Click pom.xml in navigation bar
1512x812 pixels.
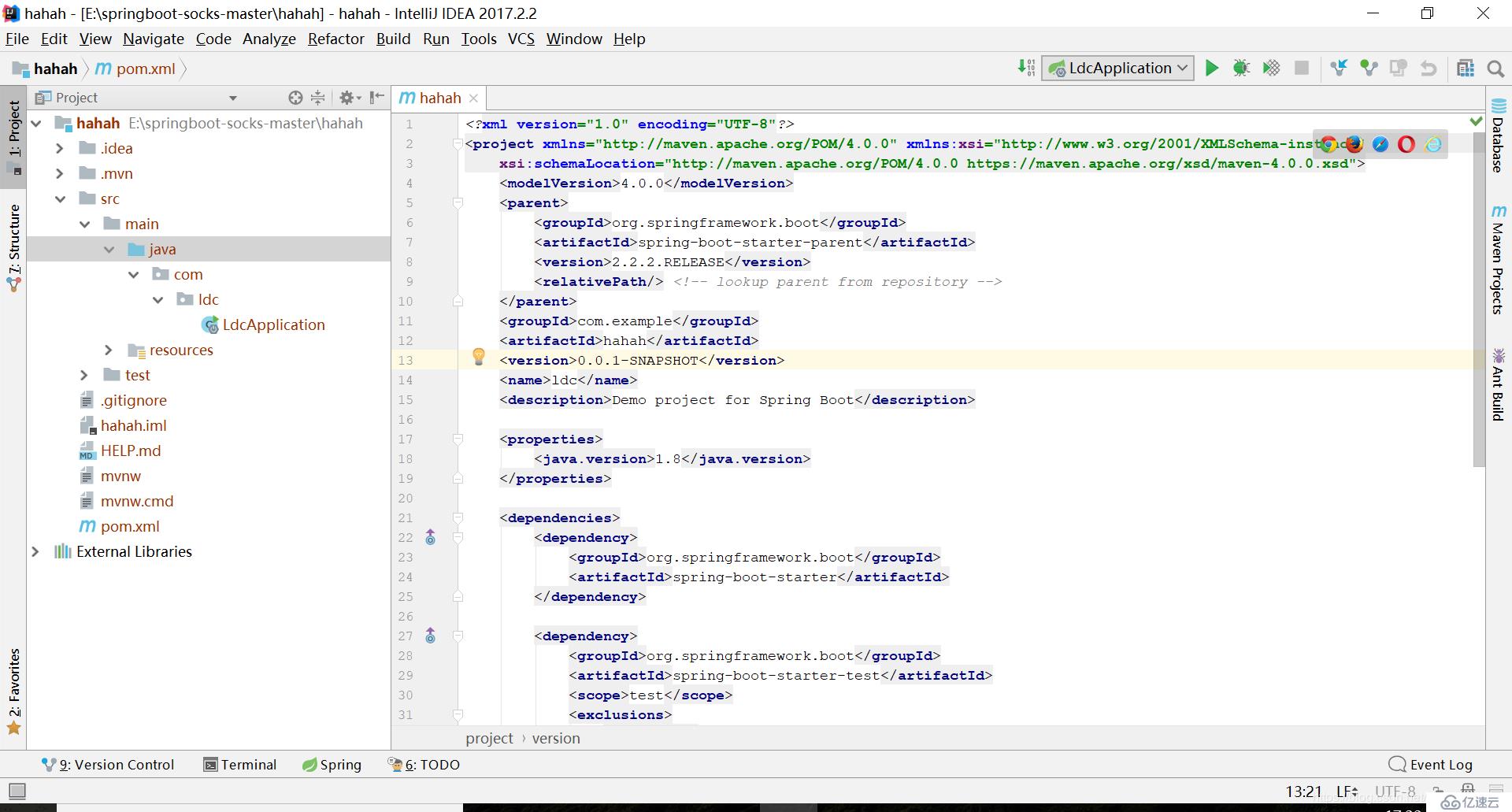135,69
